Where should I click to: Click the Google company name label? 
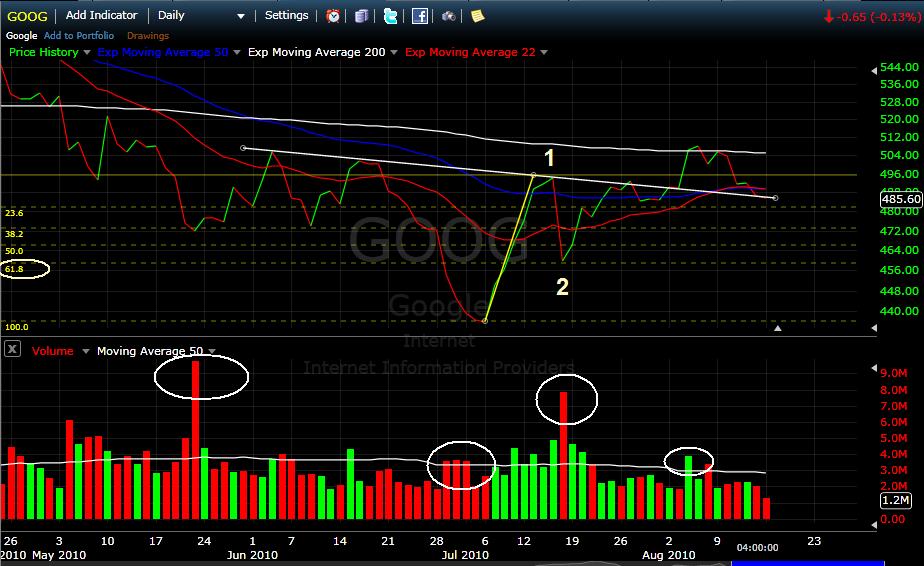pos(21,35)
